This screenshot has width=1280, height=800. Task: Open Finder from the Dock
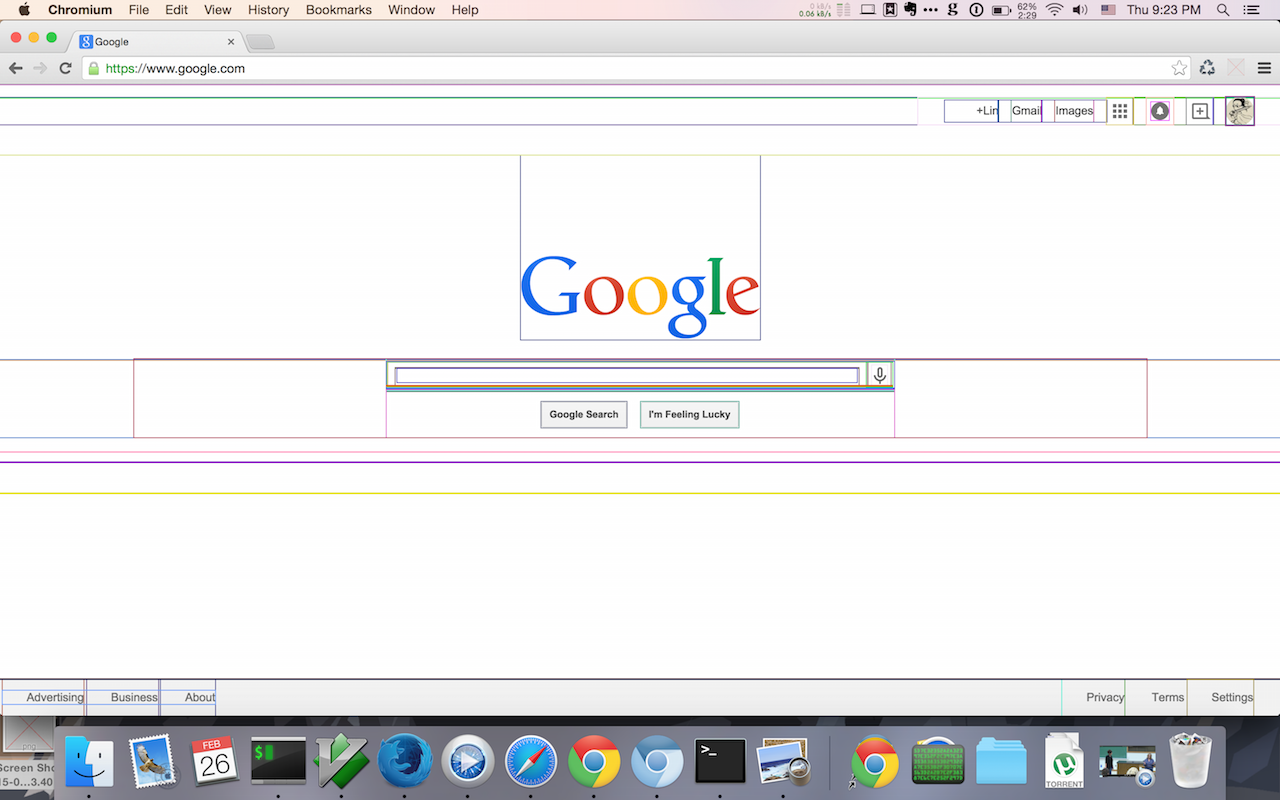point(89,762)
